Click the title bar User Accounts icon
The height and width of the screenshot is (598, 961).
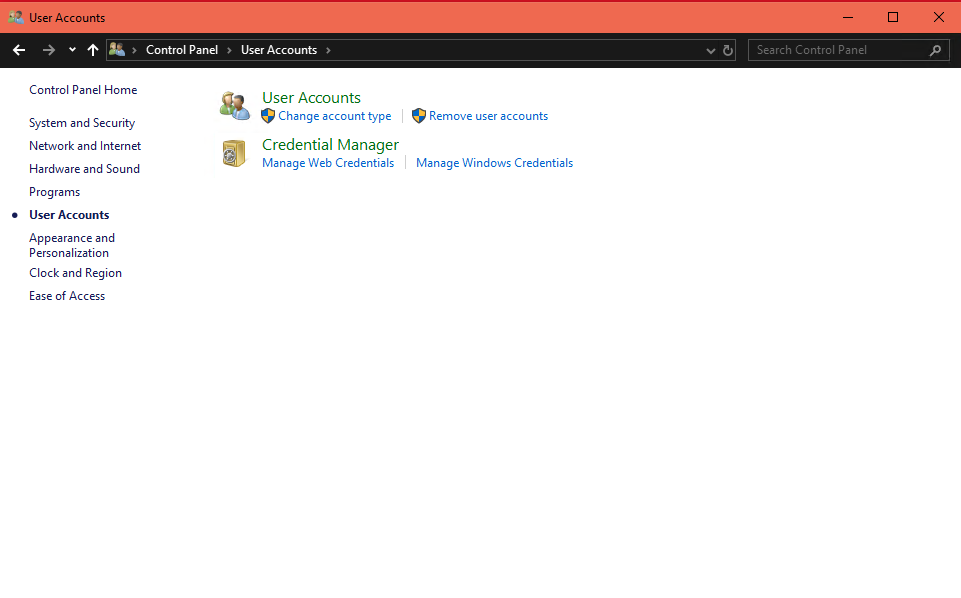[x=16, y=18]
